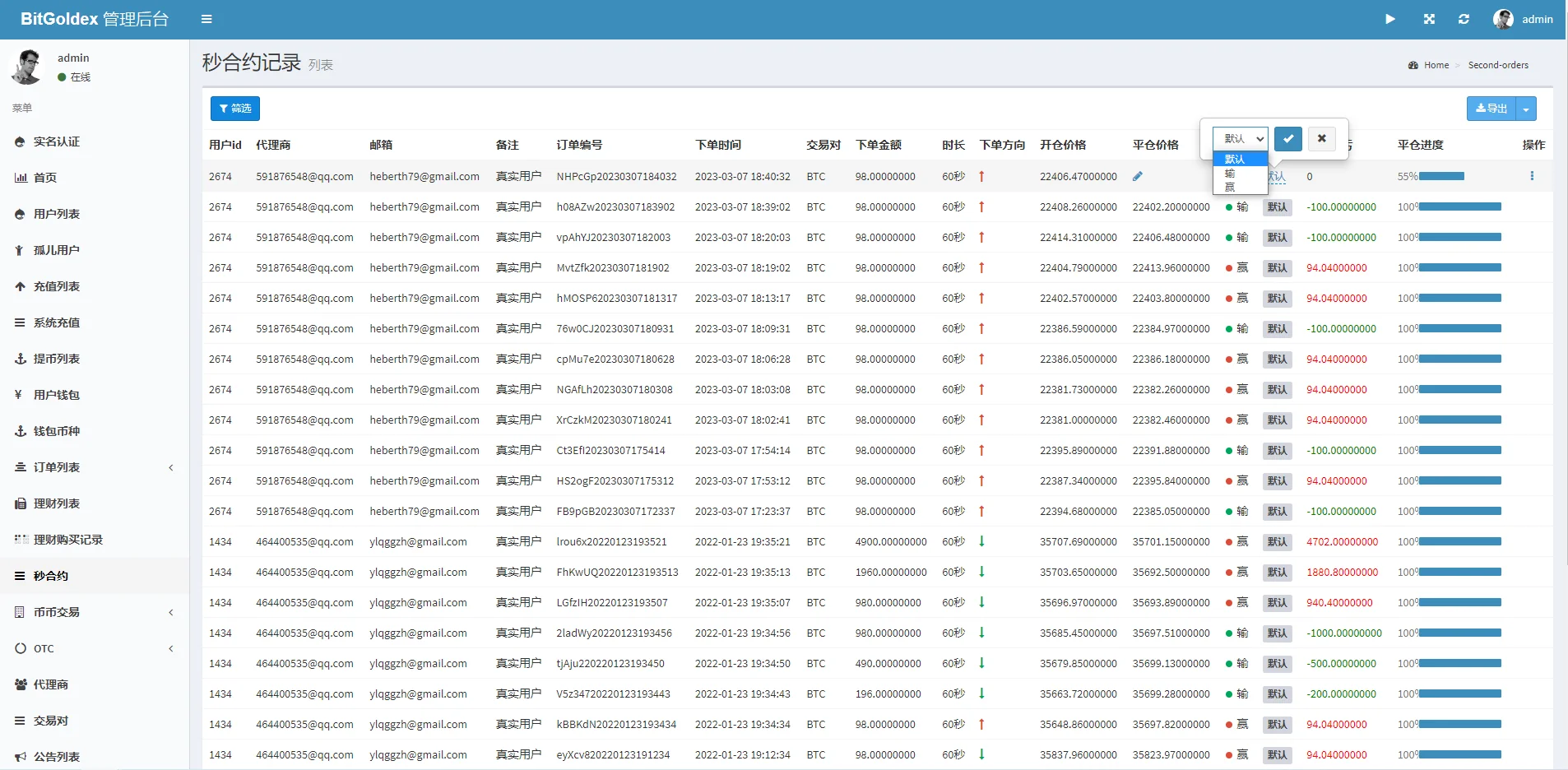Open 用户列表 from the sidebar menu

coord(57,214)
